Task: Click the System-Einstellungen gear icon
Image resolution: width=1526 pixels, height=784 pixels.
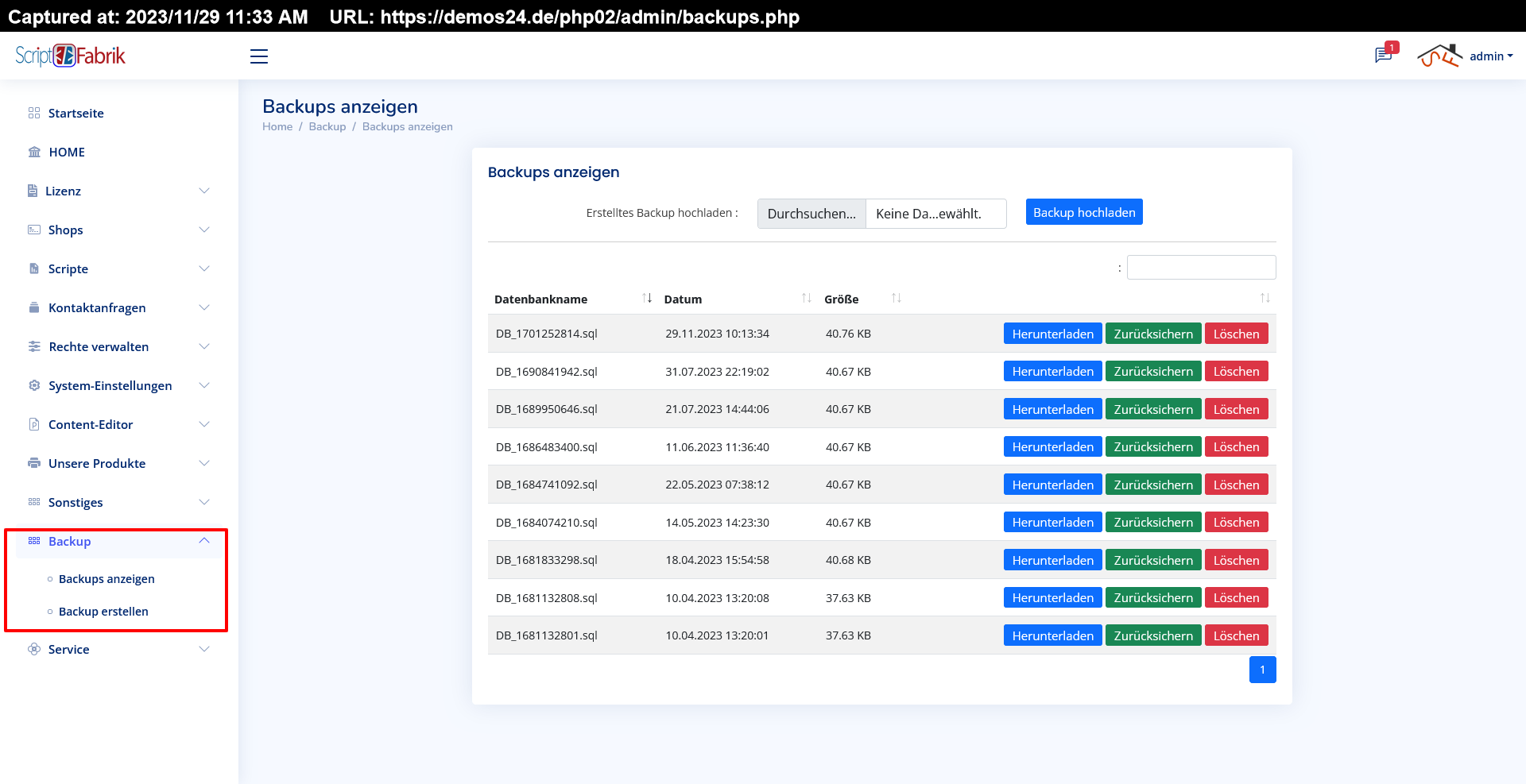Action: pos(34,385)
